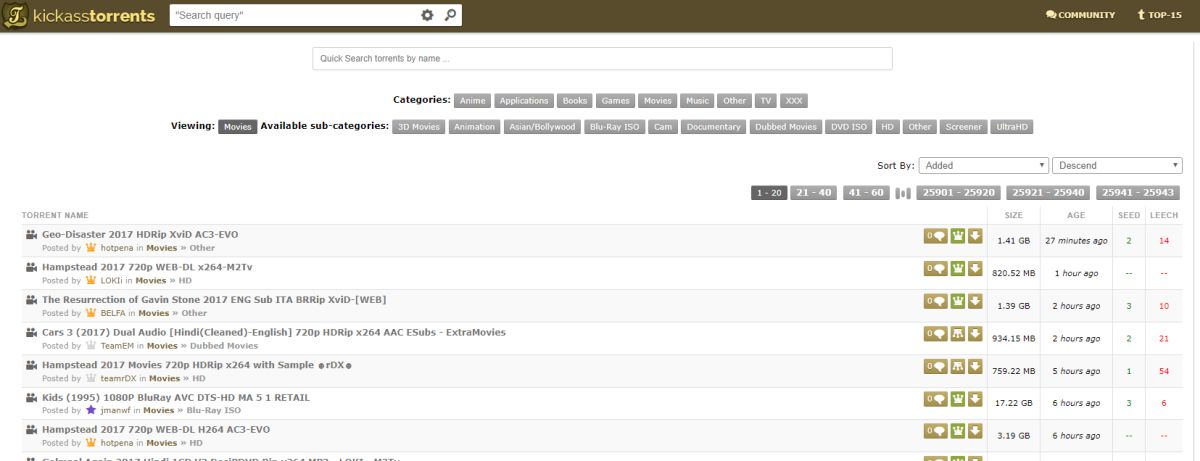Screen dimensions: 1200x461
Task: Select the Anime category
Action: (472, 100)
